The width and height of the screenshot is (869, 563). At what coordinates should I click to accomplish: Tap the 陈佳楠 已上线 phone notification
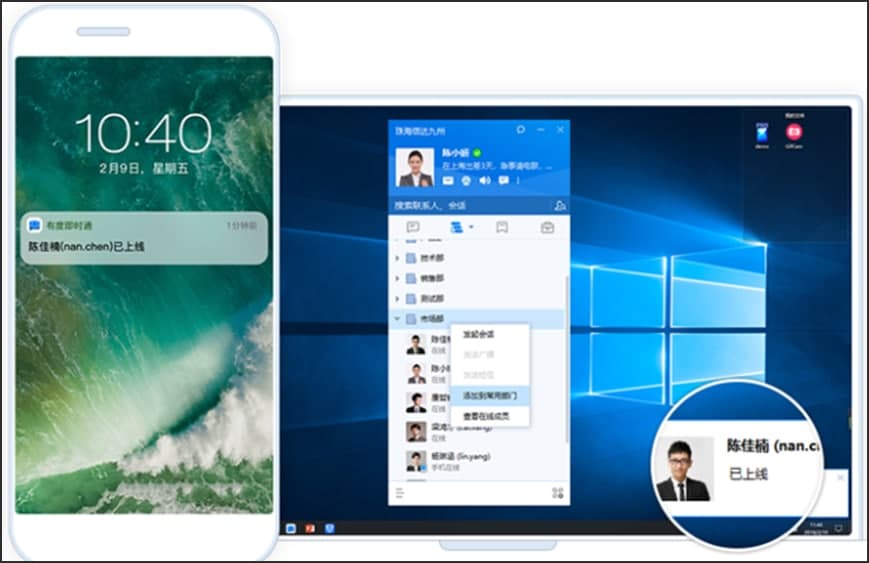click(144, 239)
